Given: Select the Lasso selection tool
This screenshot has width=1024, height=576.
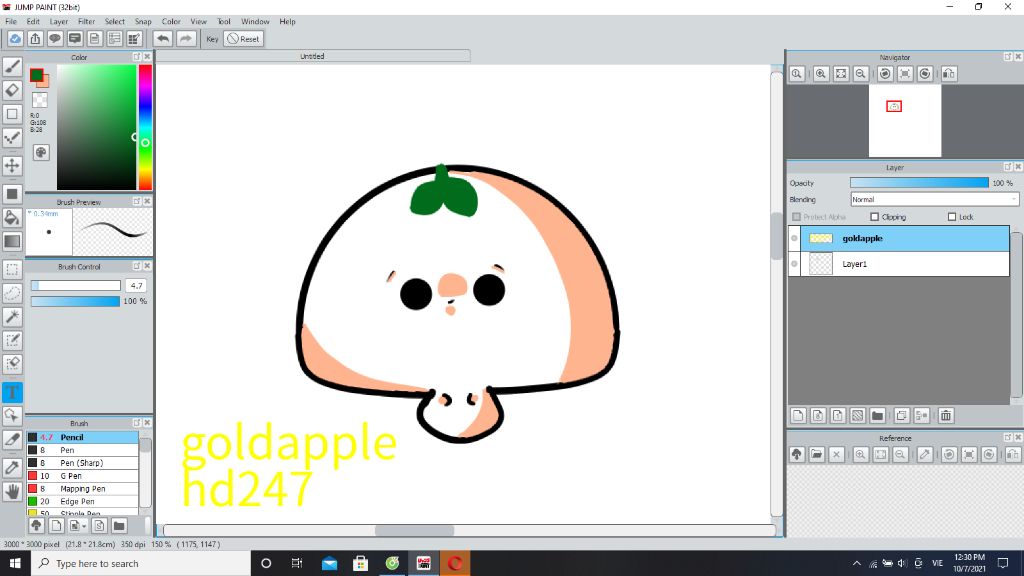Looking at the screenshot, I should coord(12,293).
